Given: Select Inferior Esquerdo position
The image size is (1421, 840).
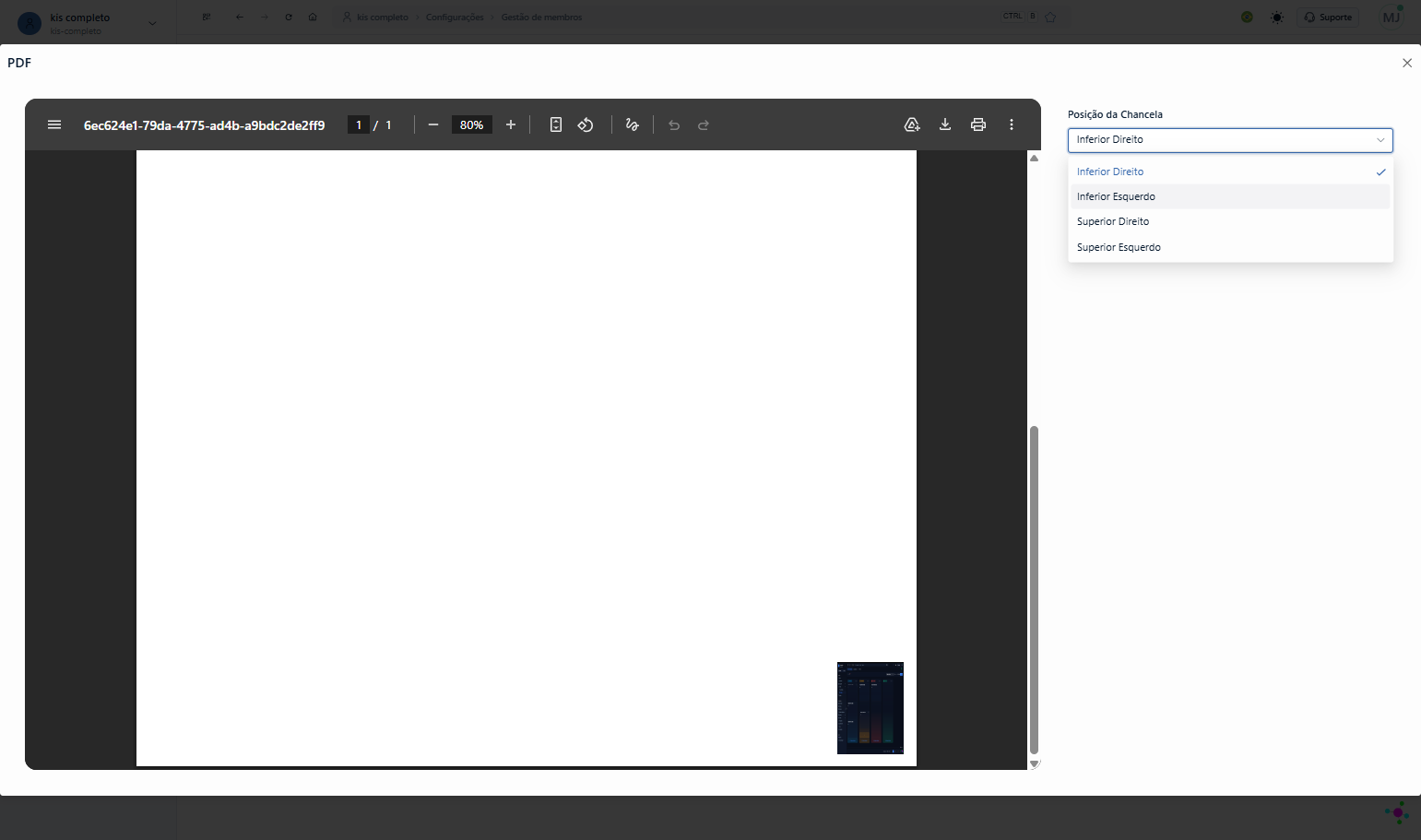Looking at the screenshot, I should 1230,196.
